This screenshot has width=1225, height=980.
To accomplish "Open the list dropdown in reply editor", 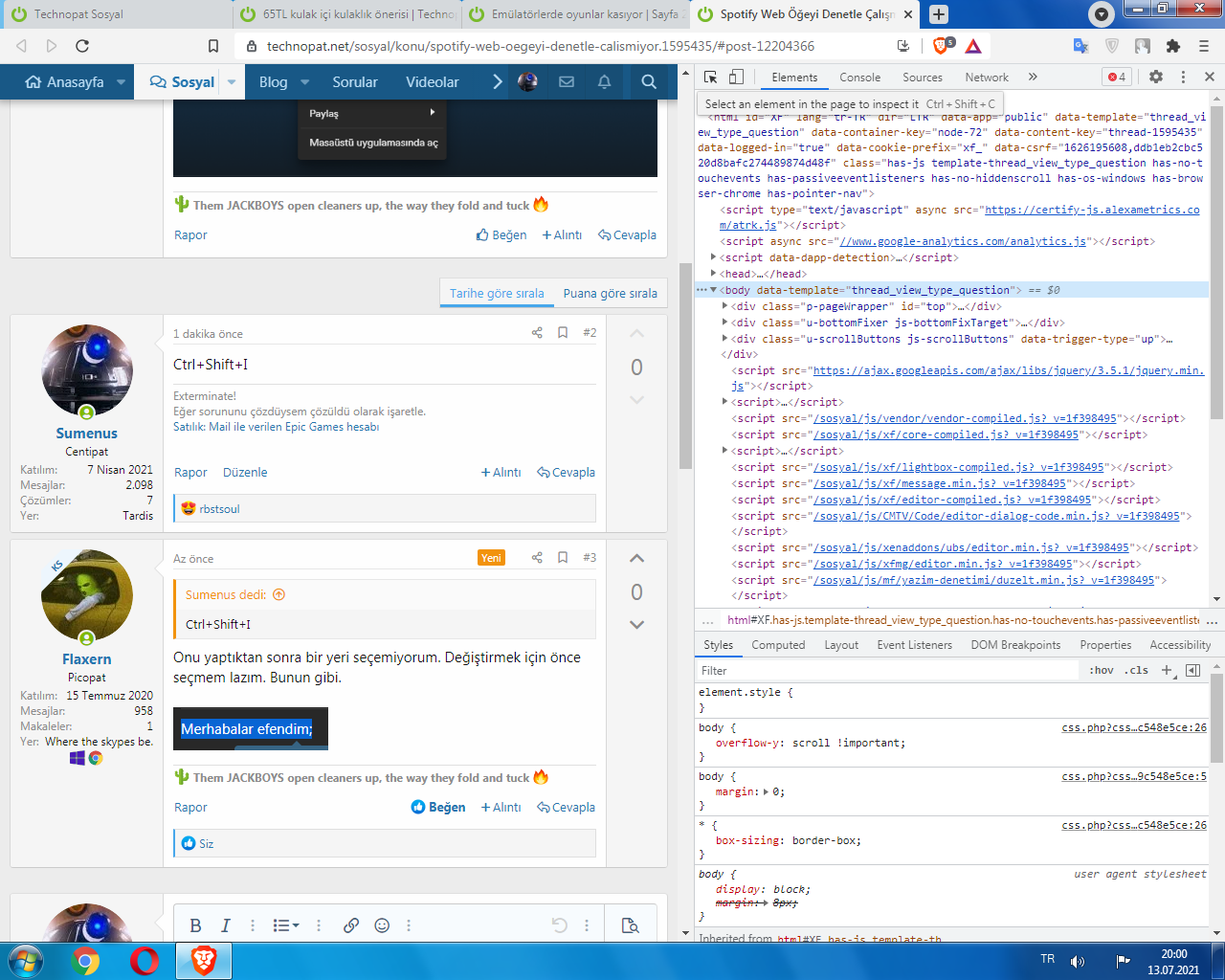I will tap(286, 925).
